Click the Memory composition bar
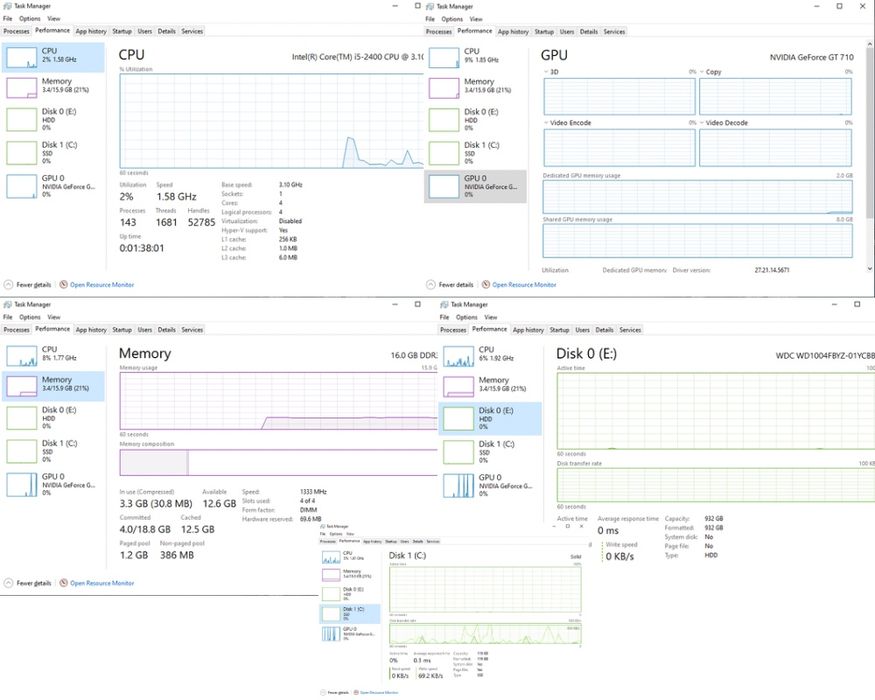Screen dimensions: 875x700 click(x=278, y=463)
